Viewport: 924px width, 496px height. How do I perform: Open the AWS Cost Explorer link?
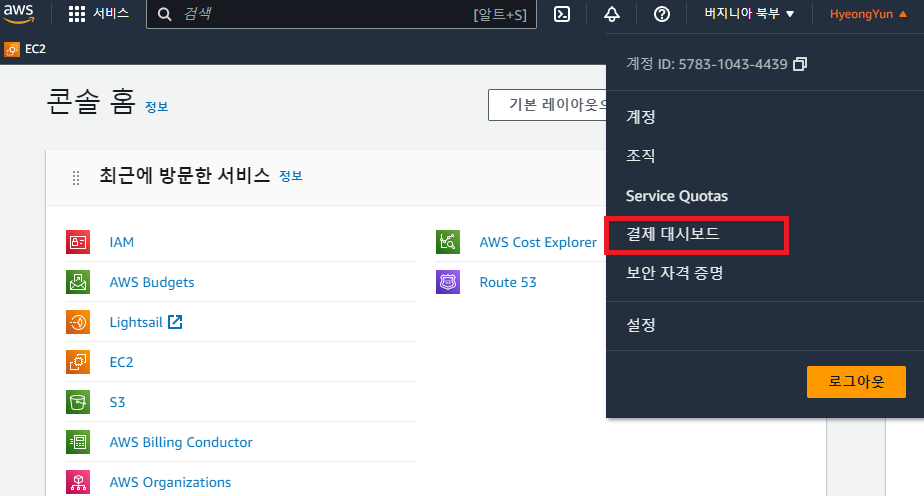pyautogui.click(x=538, y=242)
